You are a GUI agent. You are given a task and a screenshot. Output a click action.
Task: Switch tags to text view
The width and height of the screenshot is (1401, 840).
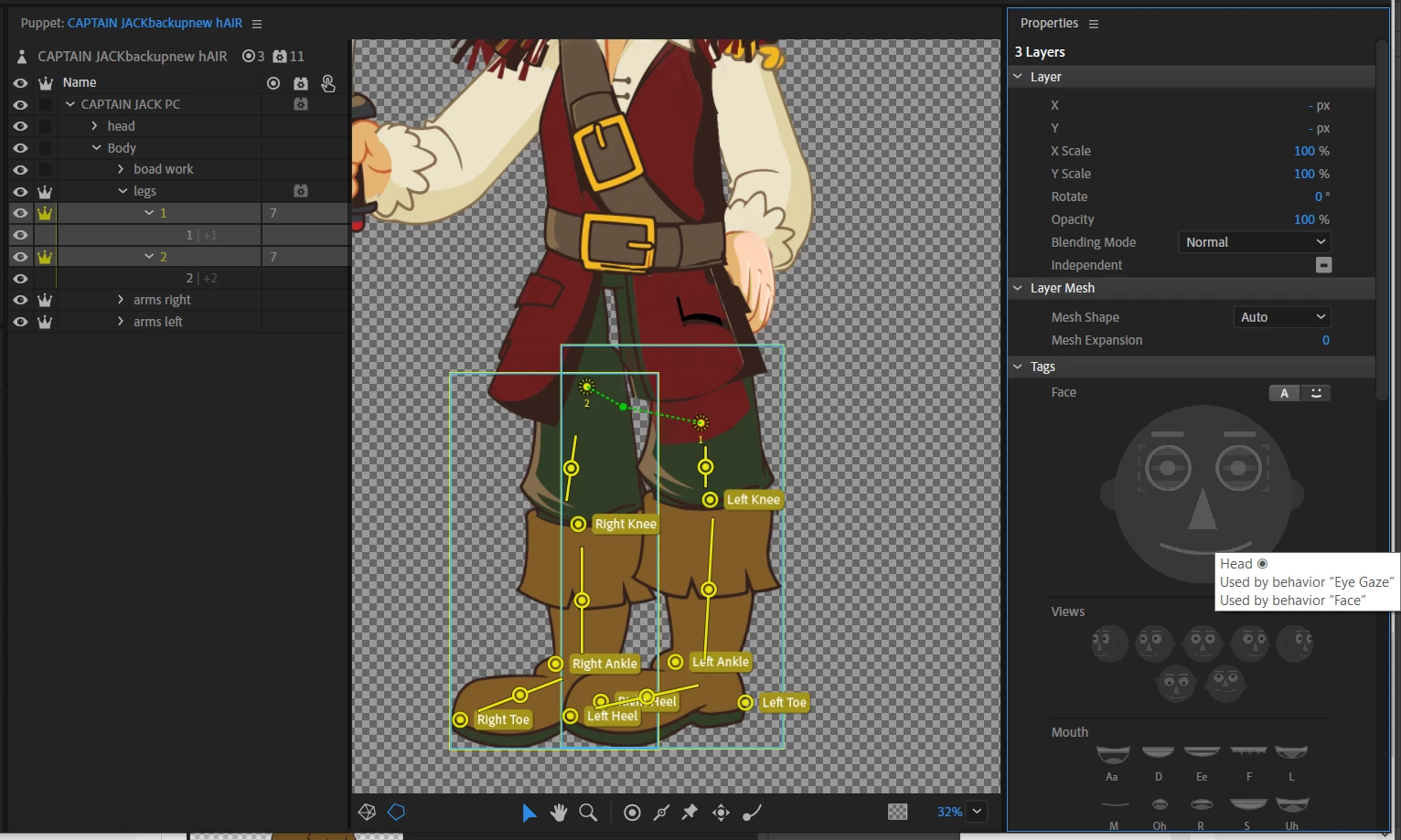click(1285, 393)
